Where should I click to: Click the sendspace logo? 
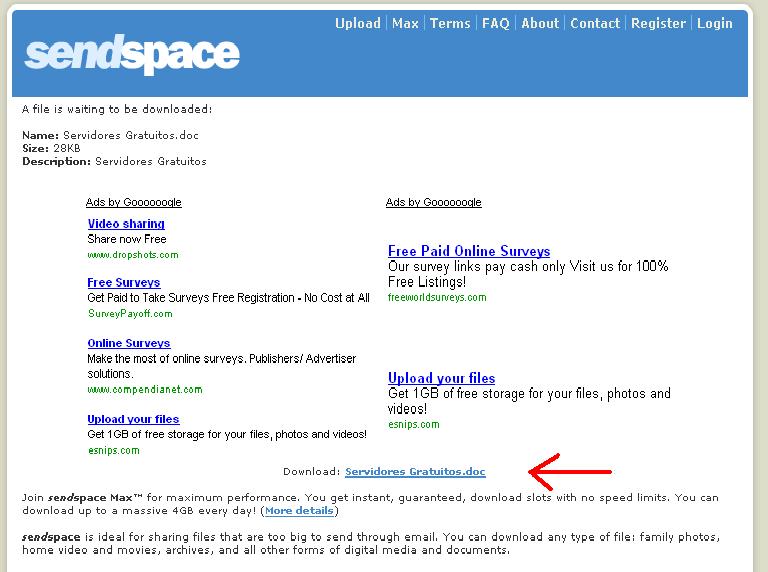tap(132, 54)
